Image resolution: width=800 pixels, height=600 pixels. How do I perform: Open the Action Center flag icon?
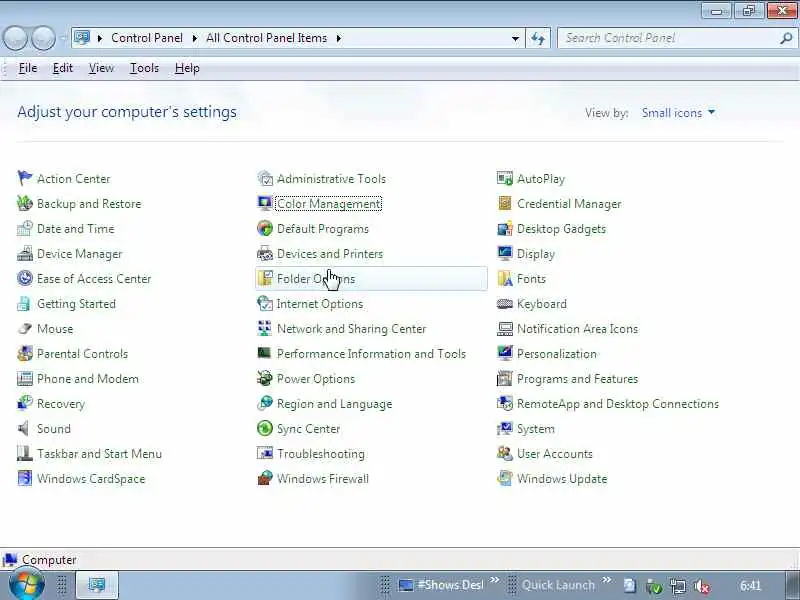24,178
